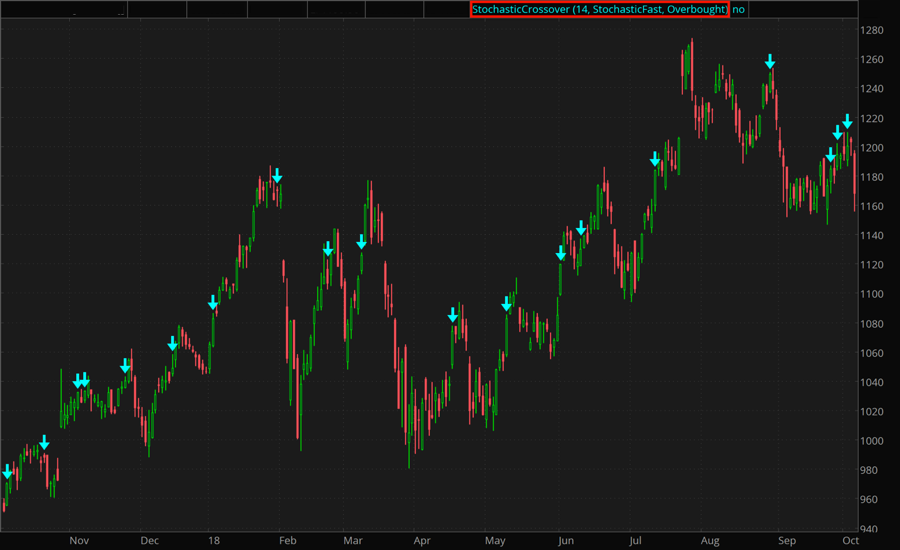Click the first signal arrow at far left
The height and width of the screenshot is (550, 900).
8,471
